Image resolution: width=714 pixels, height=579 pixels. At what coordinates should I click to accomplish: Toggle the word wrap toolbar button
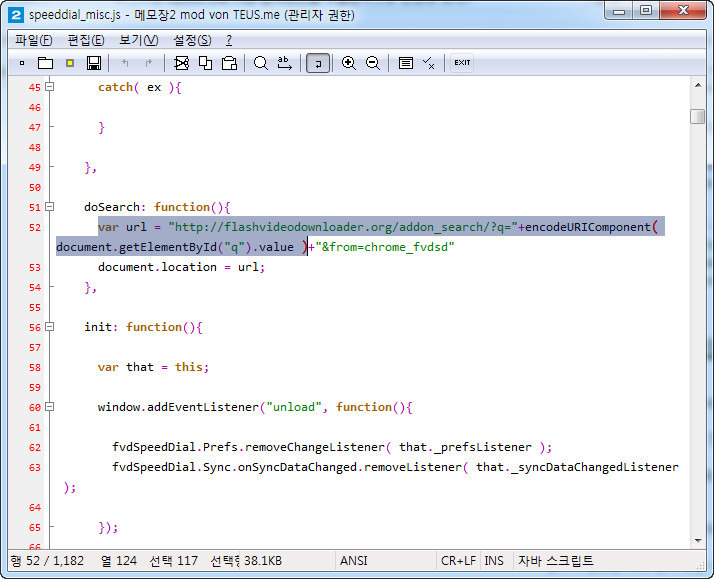click(317, 63)
